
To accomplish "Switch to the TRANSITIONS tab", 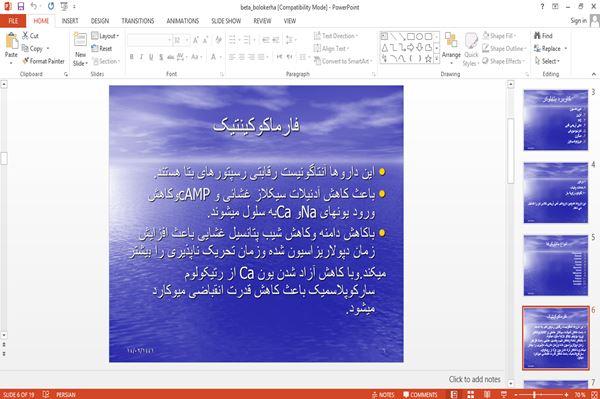I will (137, 21).
